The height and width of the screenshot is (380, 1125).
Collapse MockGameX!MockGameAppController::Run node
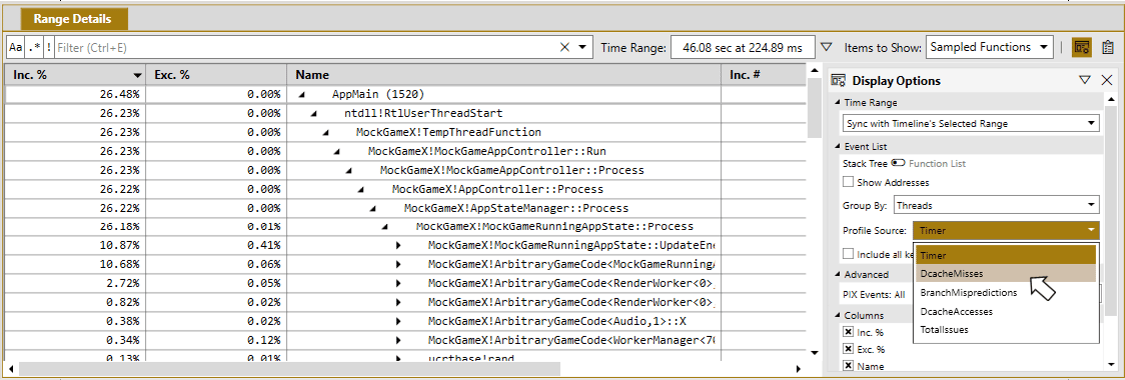(337, 152)
